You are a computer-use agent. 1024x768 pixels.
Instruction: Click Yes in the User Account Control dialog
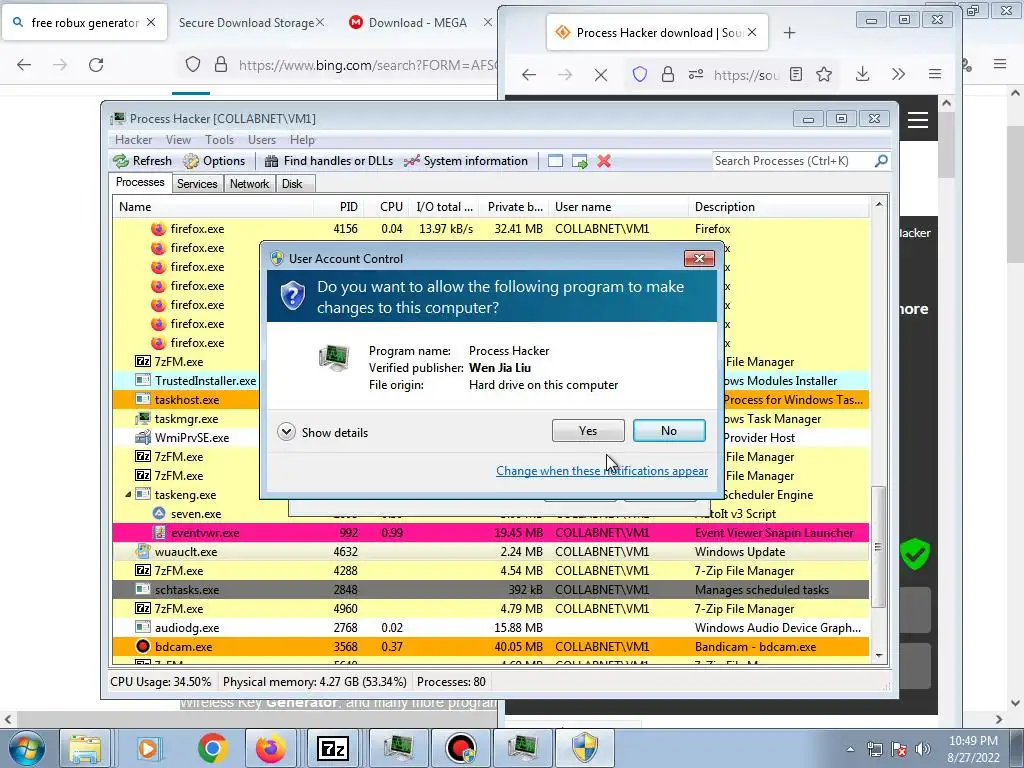(588, 430)
